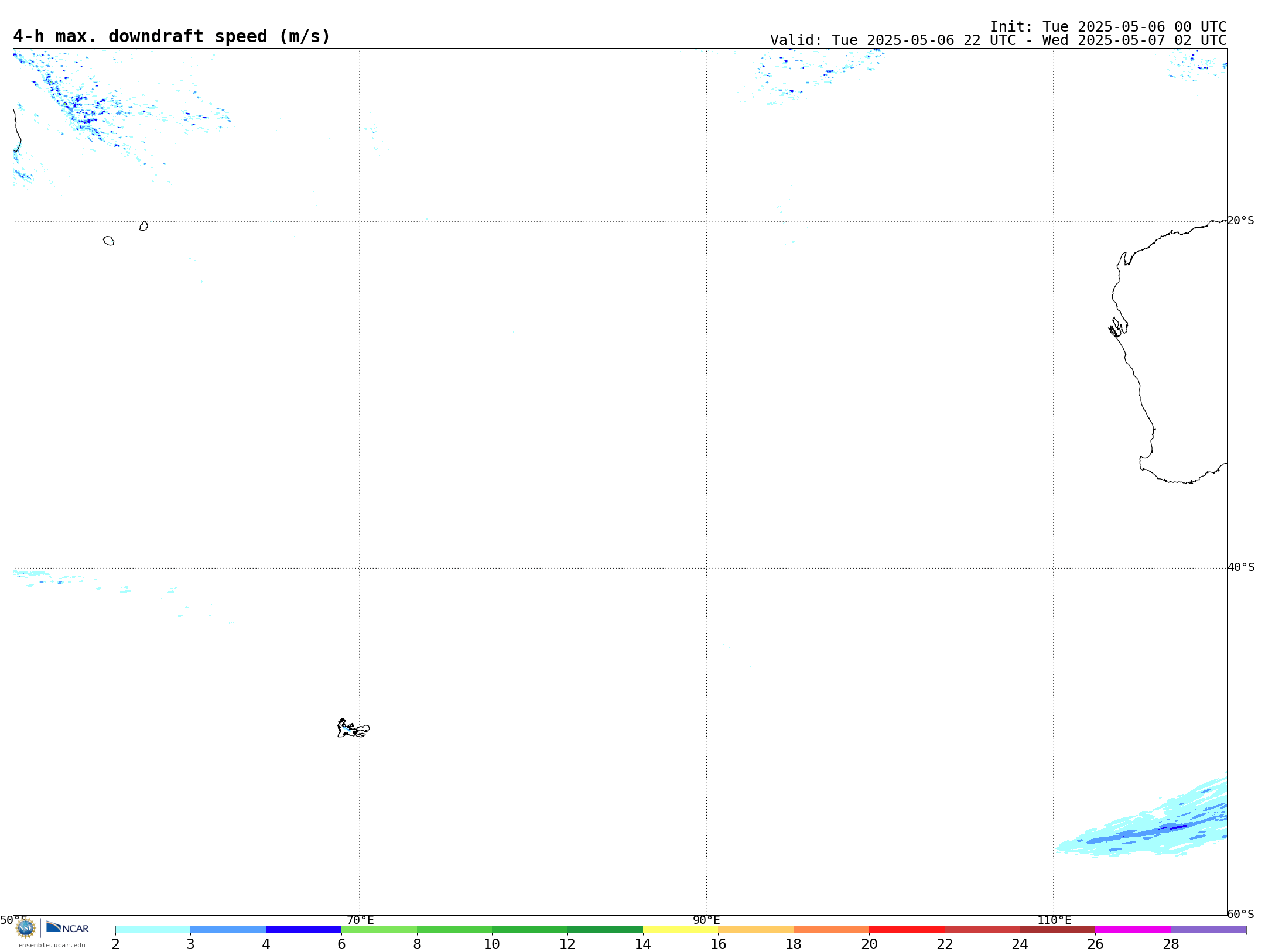Click the medium blue 3–4 colorbar segment
The image size is (1265, 952).
pos(228,930)
